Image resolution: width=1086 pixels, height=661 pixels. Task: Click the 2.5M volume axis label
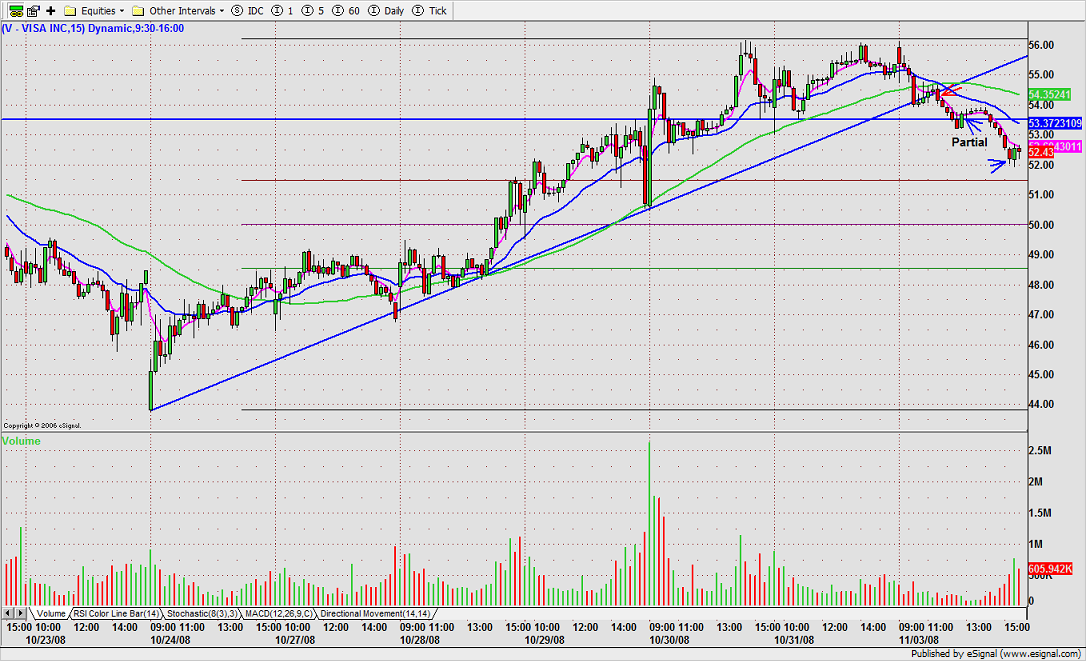click(1040, 450)
